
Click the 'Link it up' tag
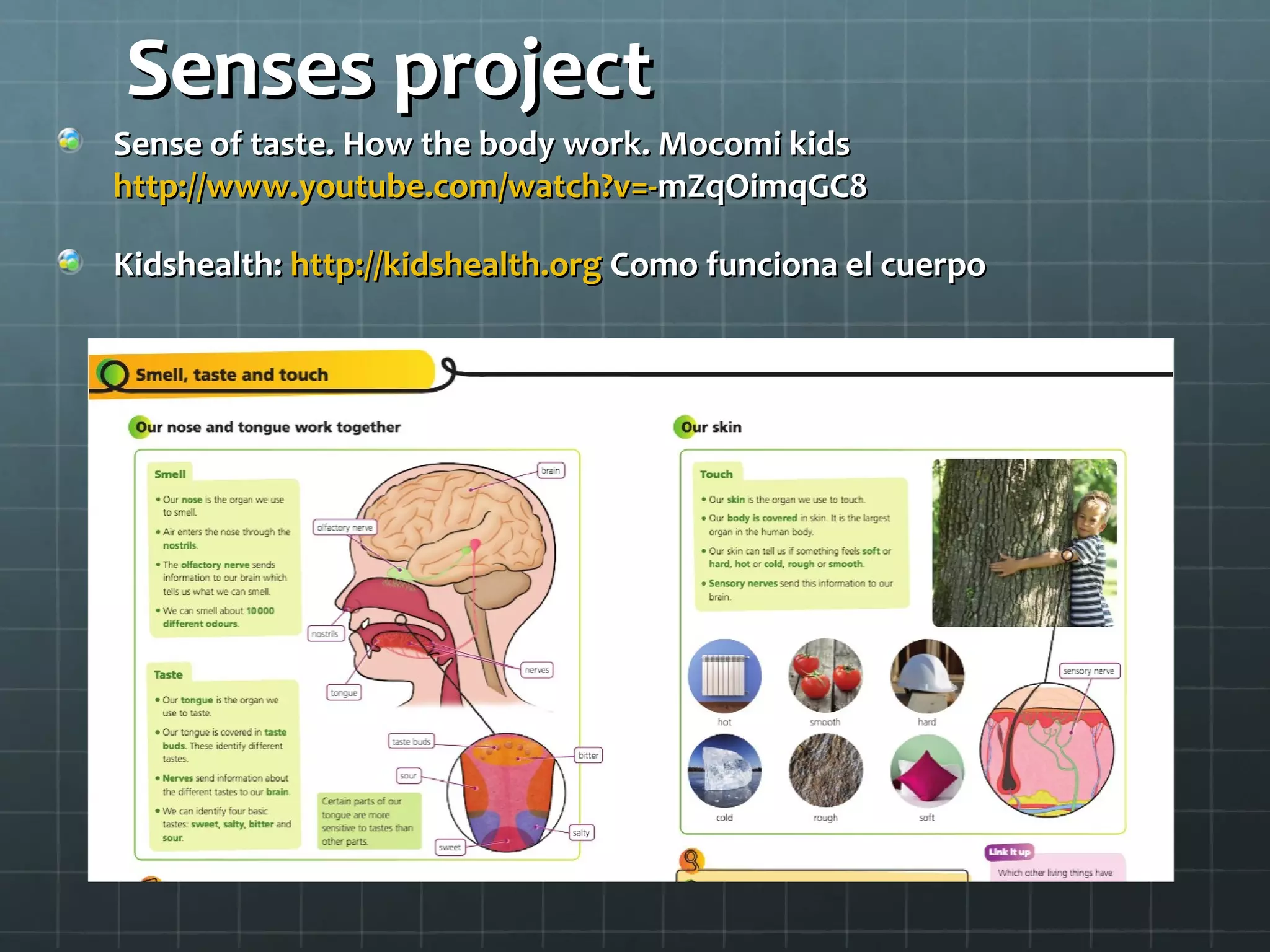click(x=1008, y=852)
